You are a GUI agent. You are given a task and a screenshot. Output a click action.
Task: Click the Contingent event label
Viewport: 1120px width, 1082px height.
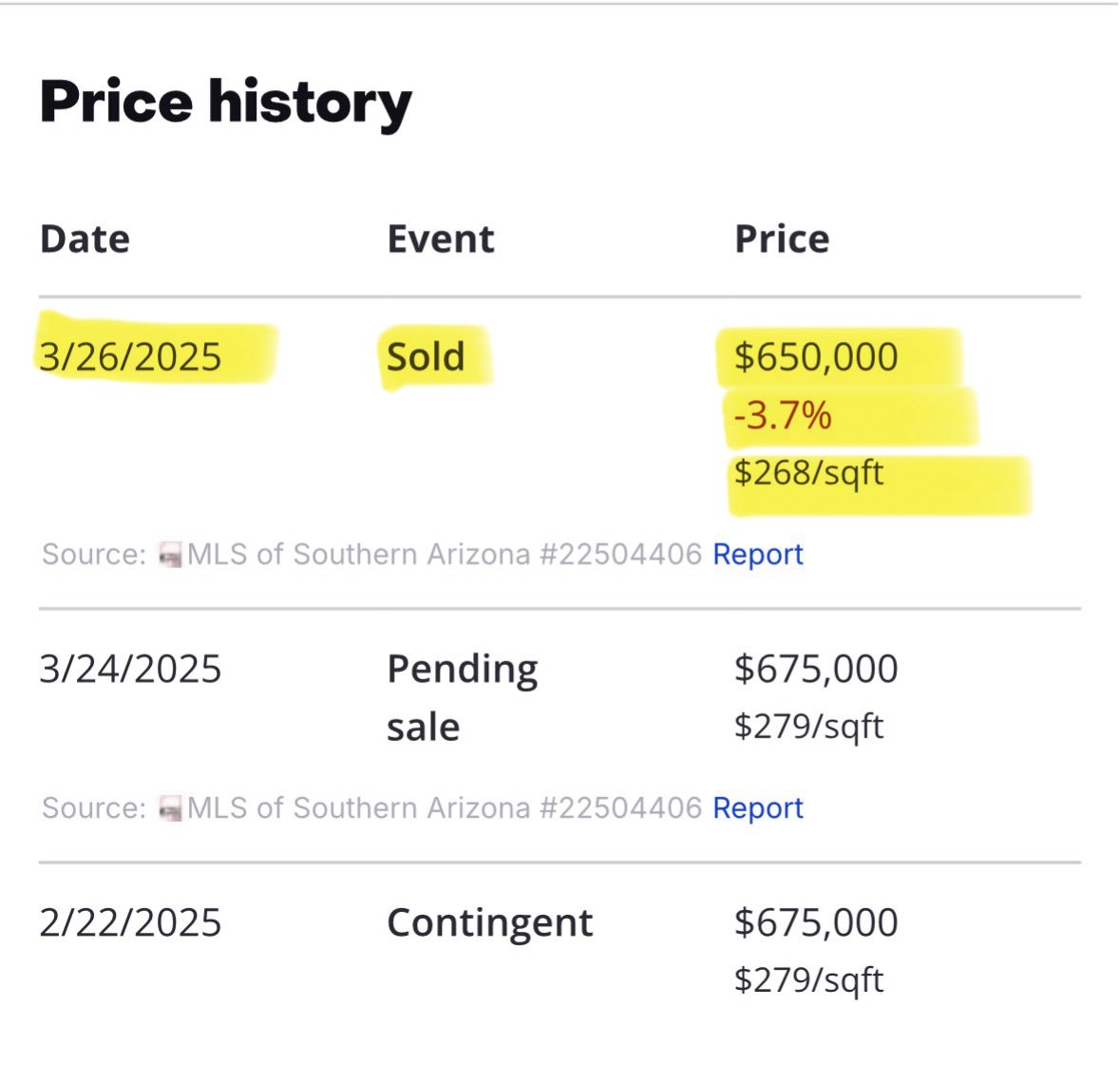[x=489, y=922]
